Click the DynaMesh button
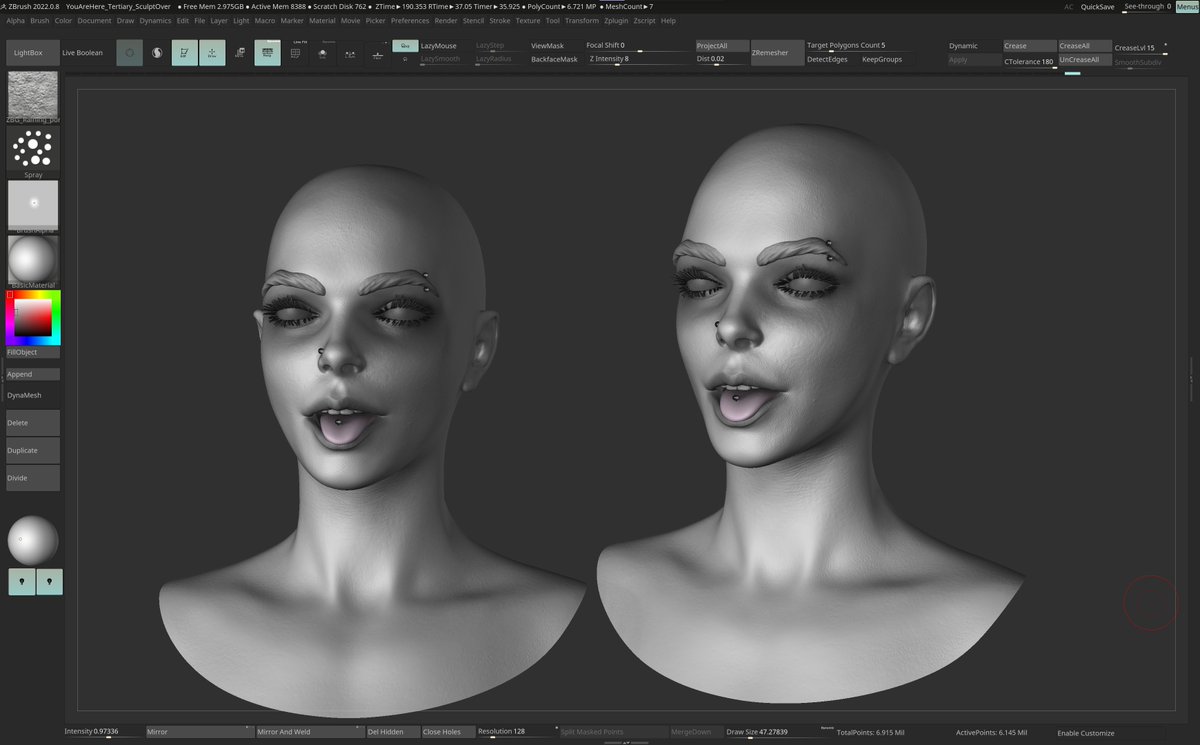The image size is (1200, 745). (32, 395)
